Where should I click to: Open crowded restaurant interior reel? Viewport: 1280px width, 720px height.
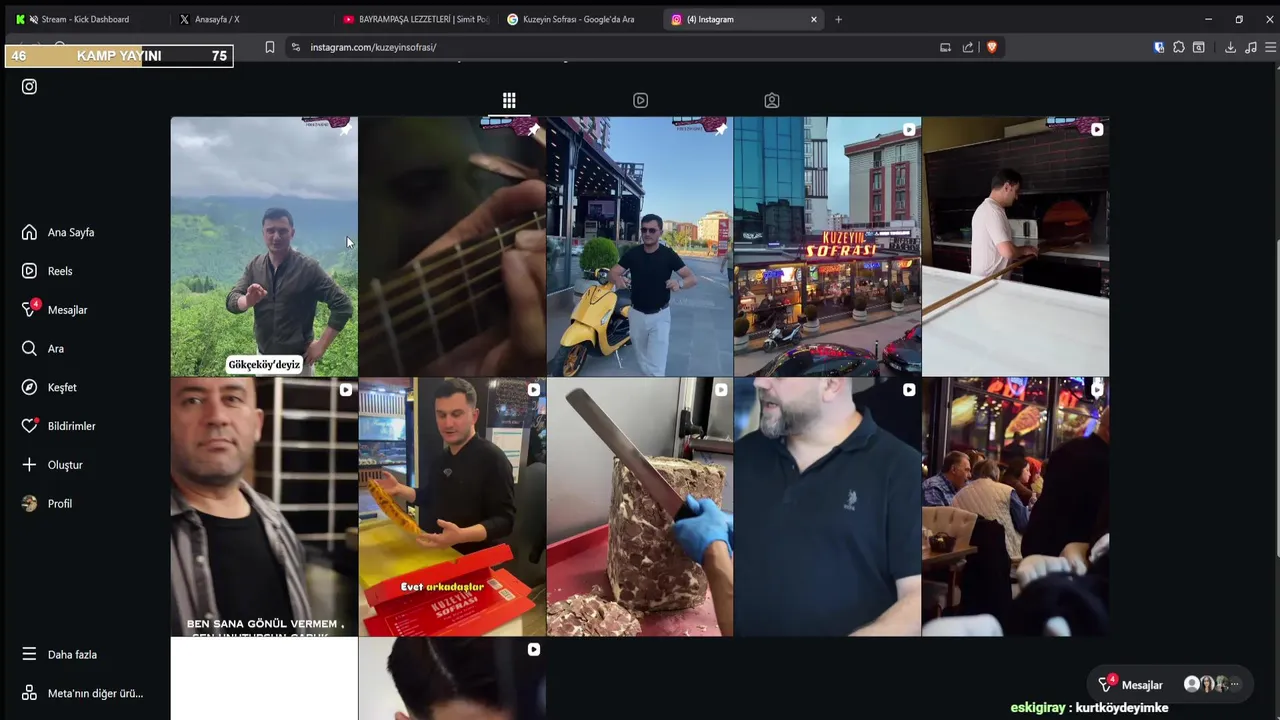(1015, 507)
